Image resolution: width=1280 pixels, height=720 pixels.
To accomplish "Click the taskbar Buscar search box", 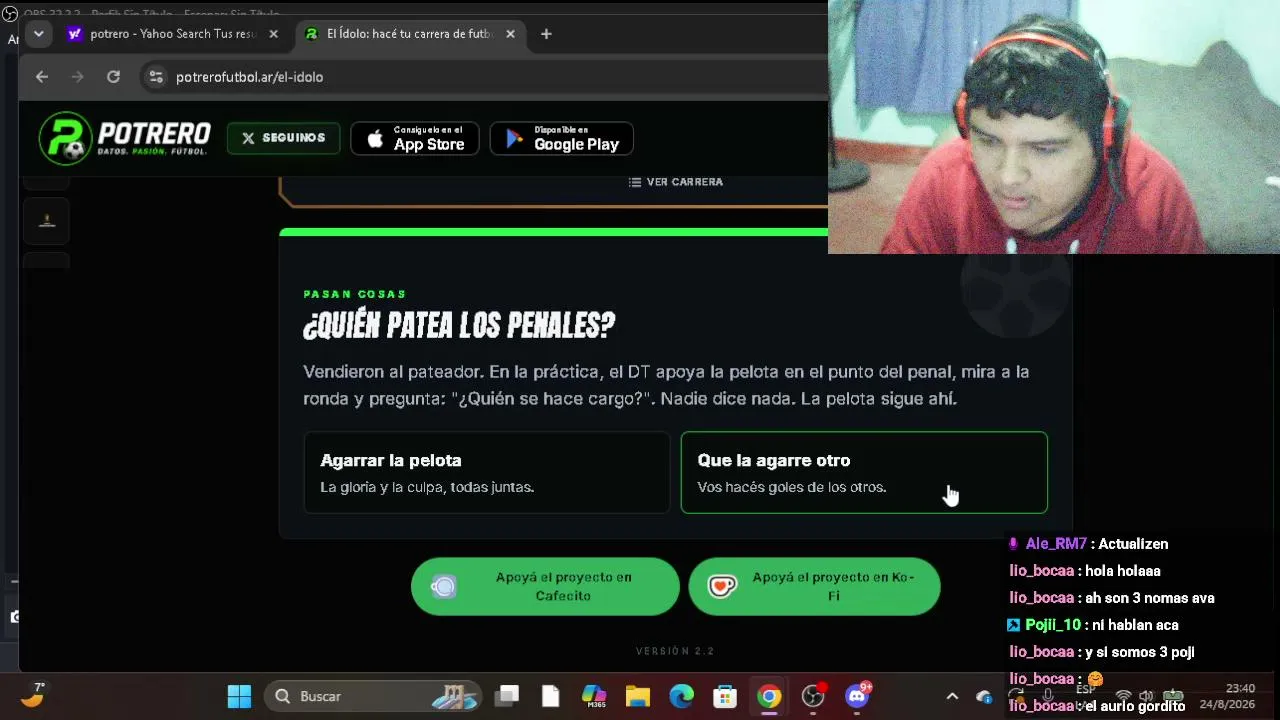I will point(373,696).
